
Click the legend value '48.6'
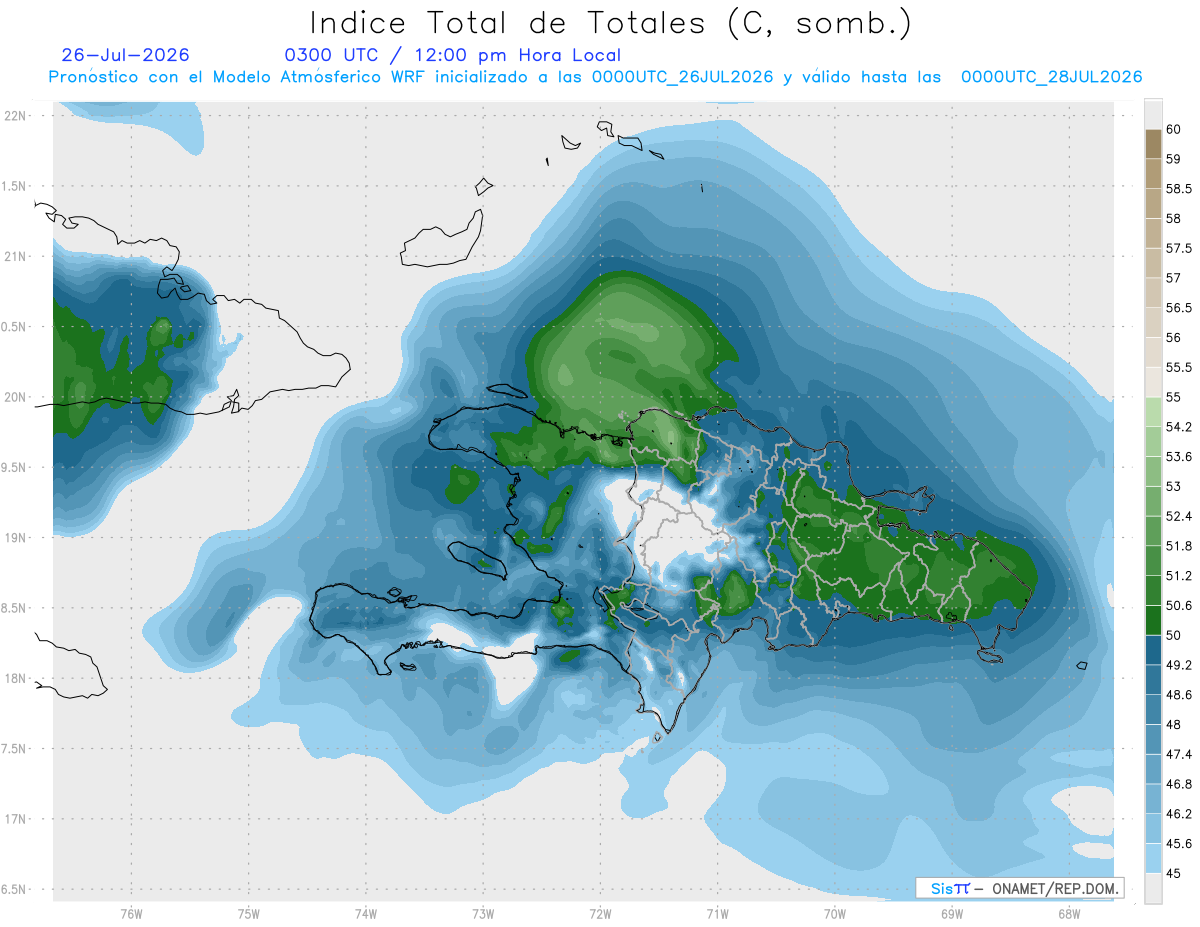(x=1179, y=695)
